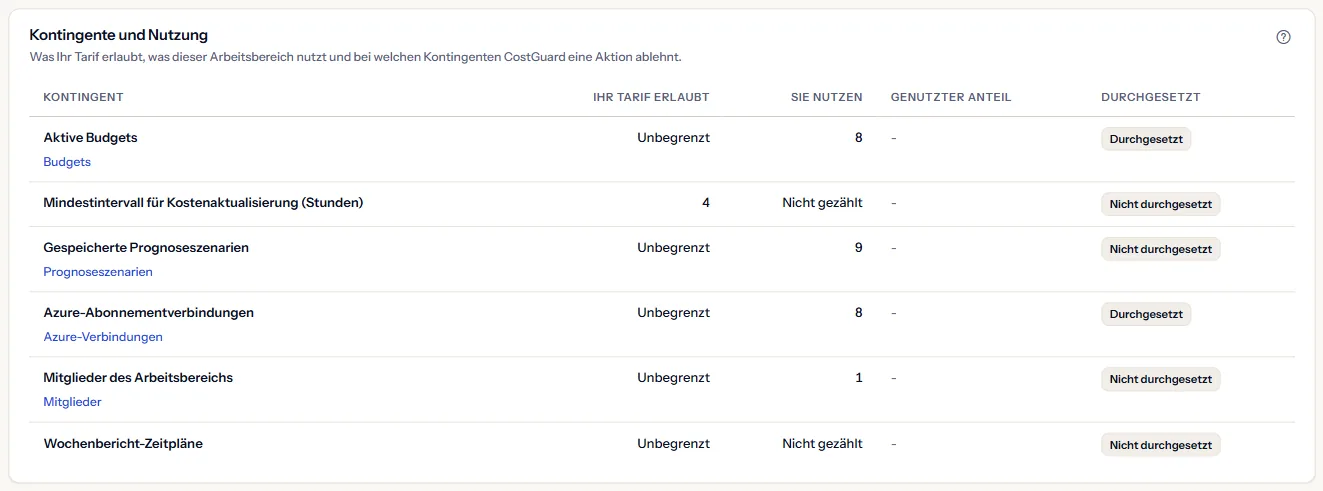
Task: Select the Ihr Tarif erlaubt column header
Action: (x=651, y=97)
